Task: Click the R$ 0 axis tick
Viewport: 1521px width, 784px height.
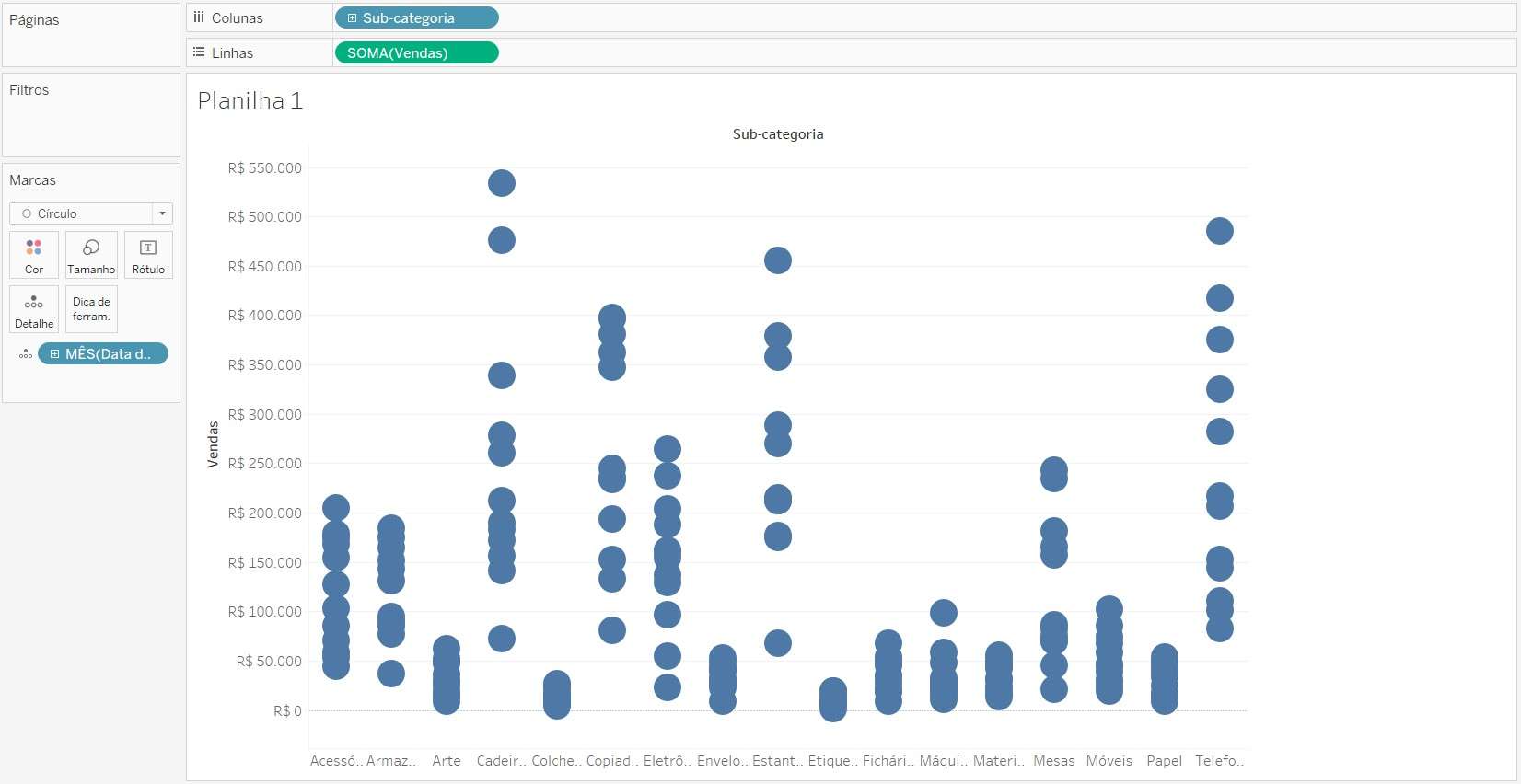Action: click(x=287, y=711)
